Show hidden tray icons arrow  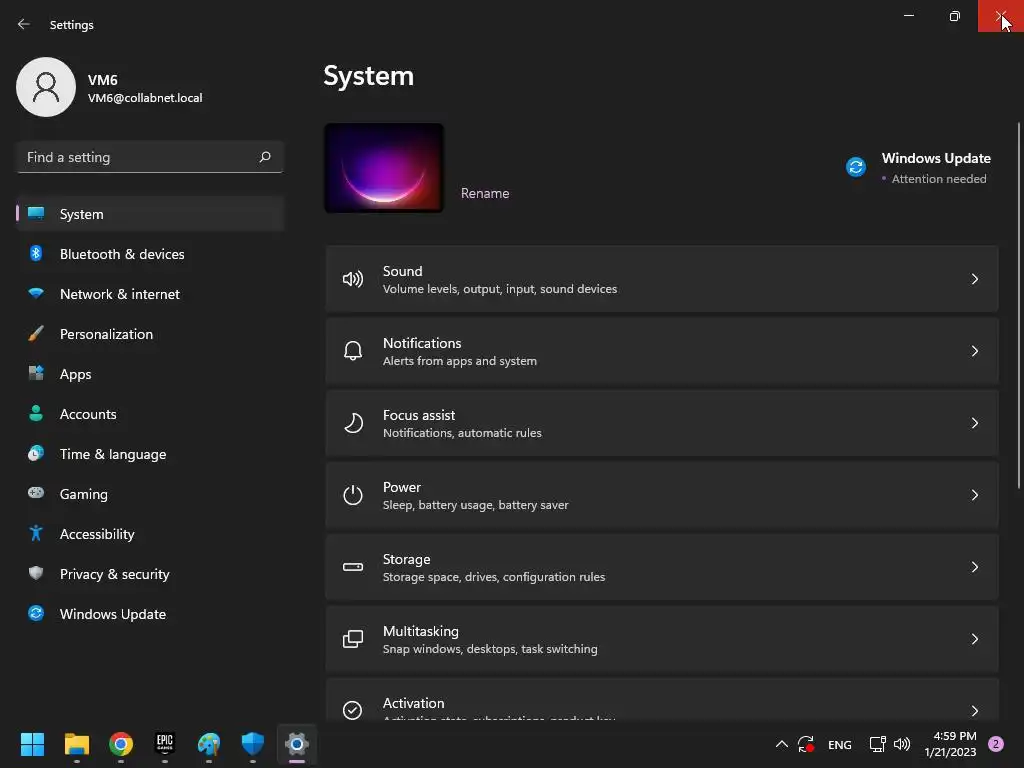pyautogui.click(x=781, y=744)
